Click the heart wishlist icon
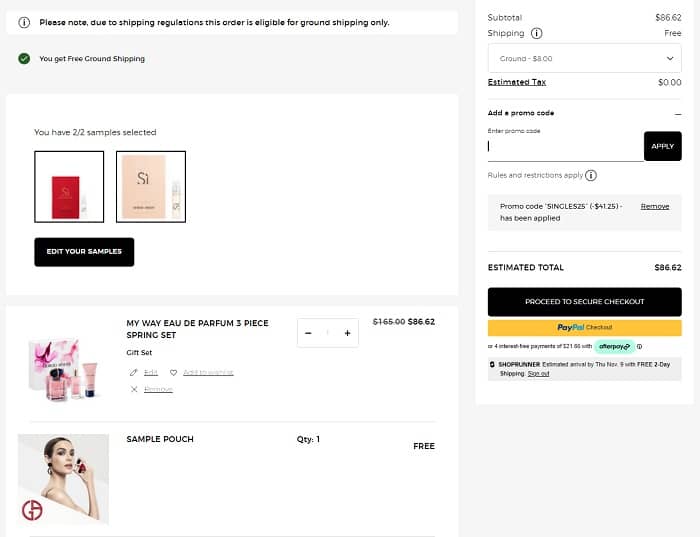This screenshot has width=700, height=537. click(x=173, y=372)
